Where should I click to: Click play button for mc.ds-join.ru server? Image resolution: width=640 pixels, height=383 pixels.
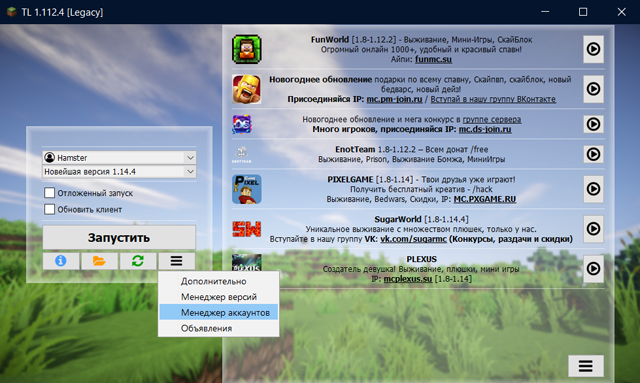[x=593, y=124]
